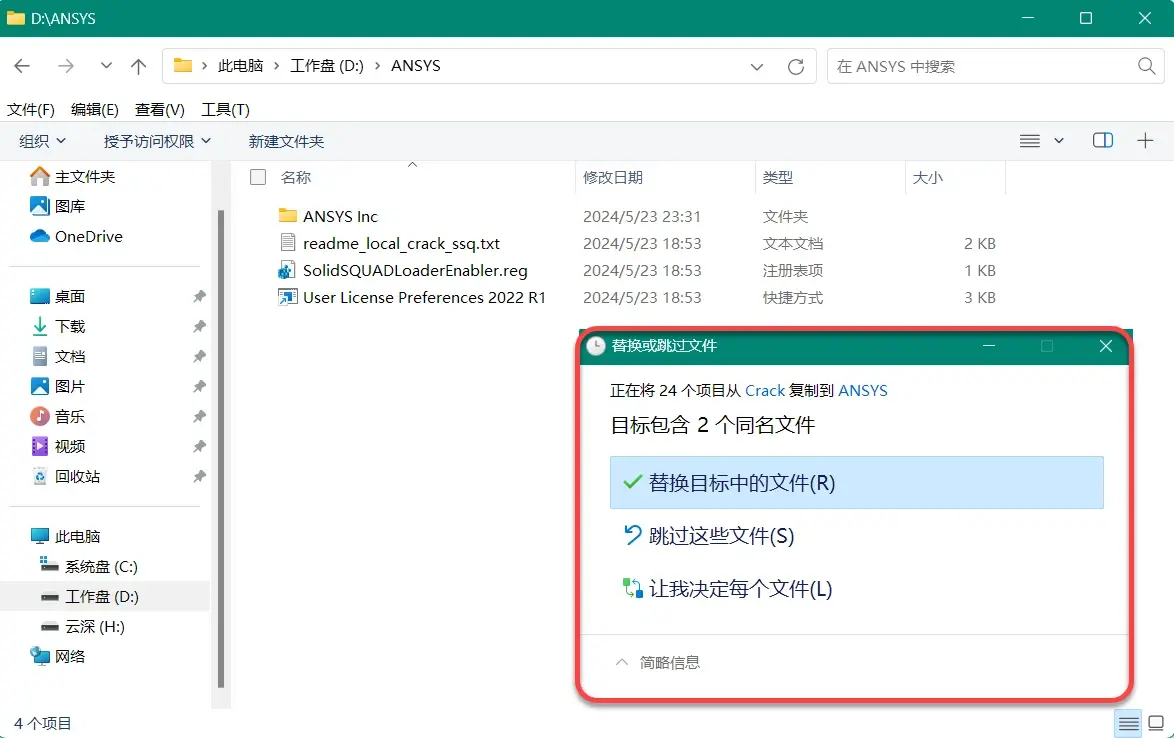Unpin 桌面 using its pin icon

[199, 296]
